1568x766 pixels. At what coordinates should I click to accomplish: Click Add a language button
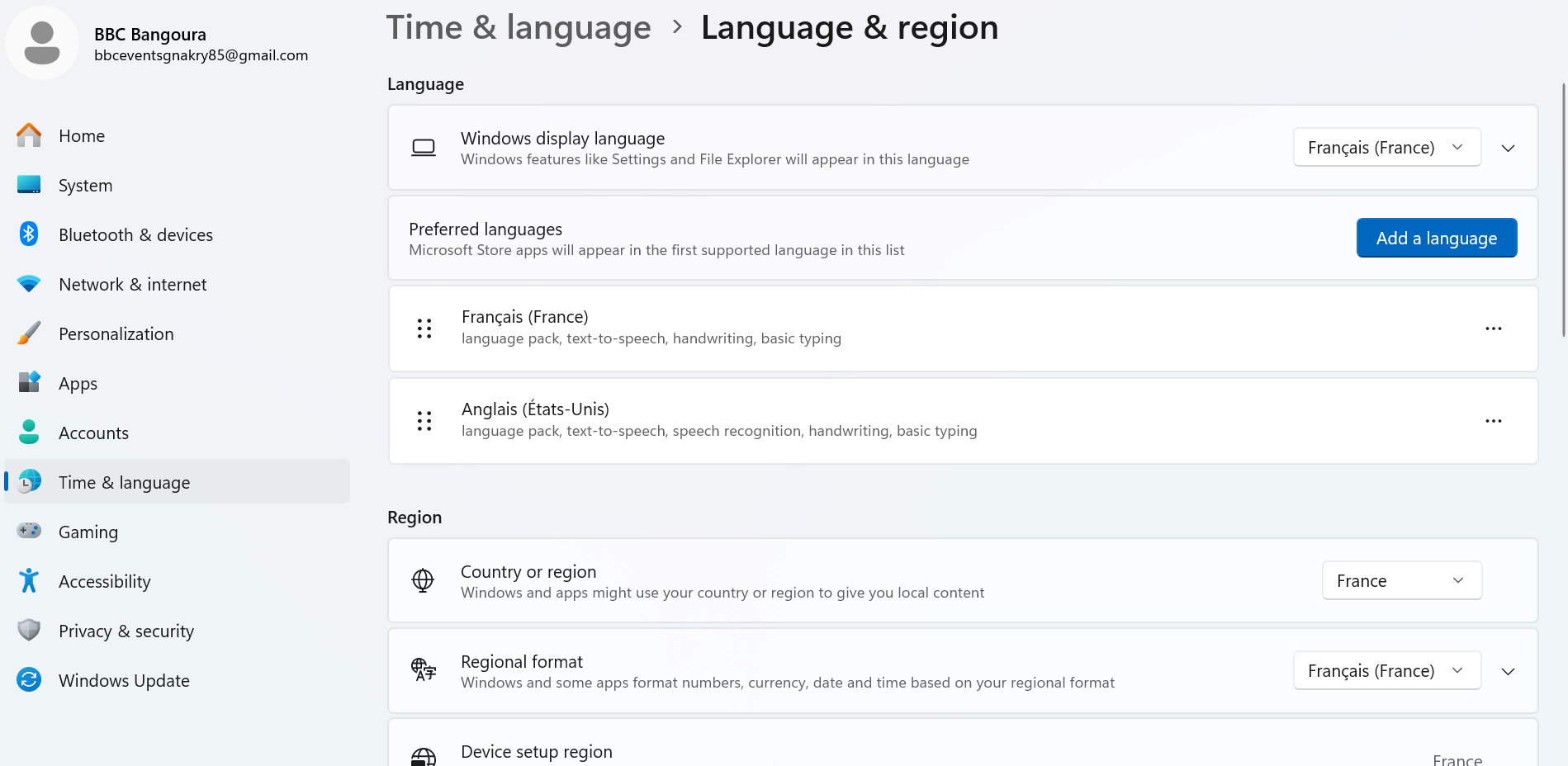point(1436,238)
